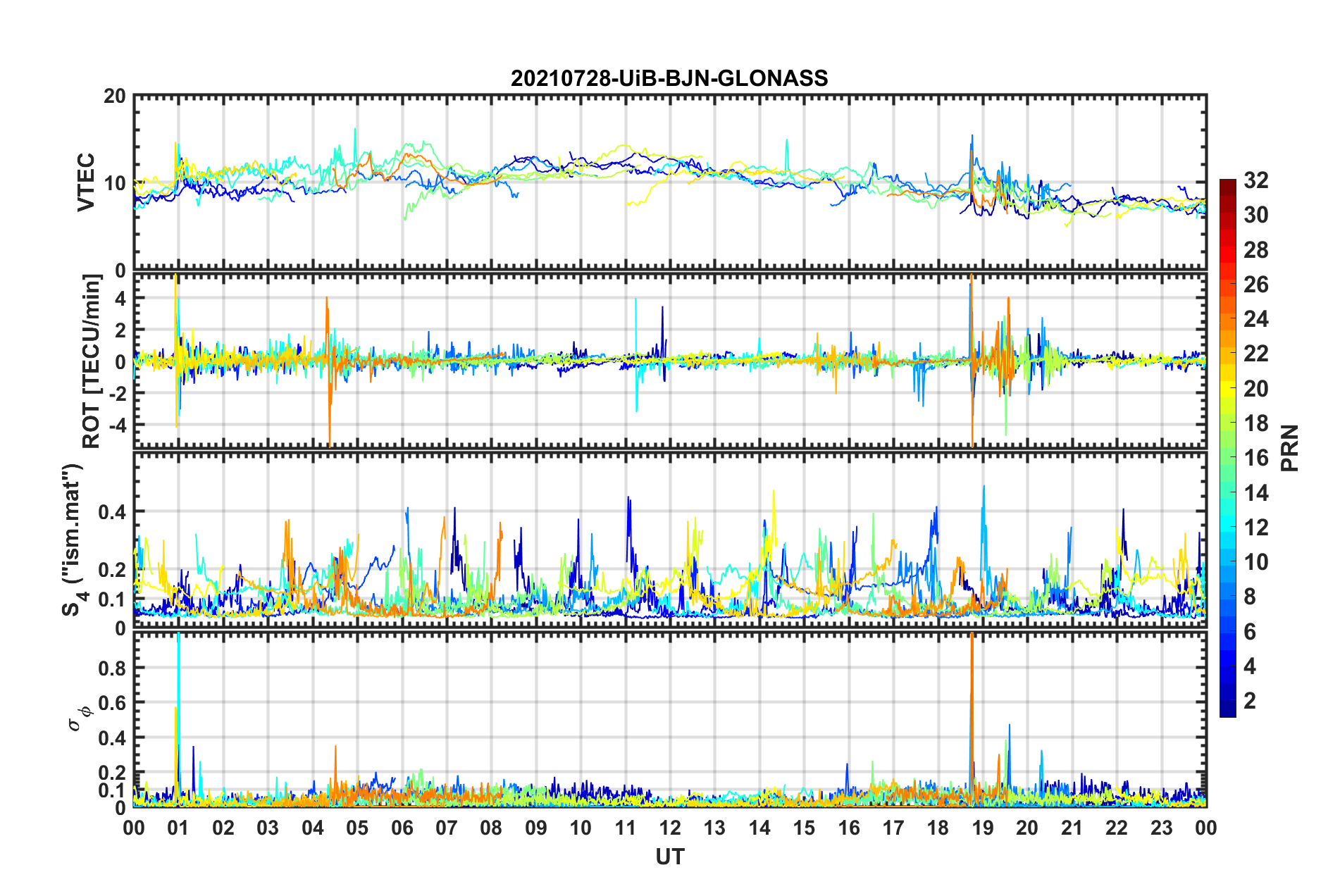Viewport: 1340px width, 896px height.
Task: Click the 10 tick on VTEC axis
Action: [115, 183]
